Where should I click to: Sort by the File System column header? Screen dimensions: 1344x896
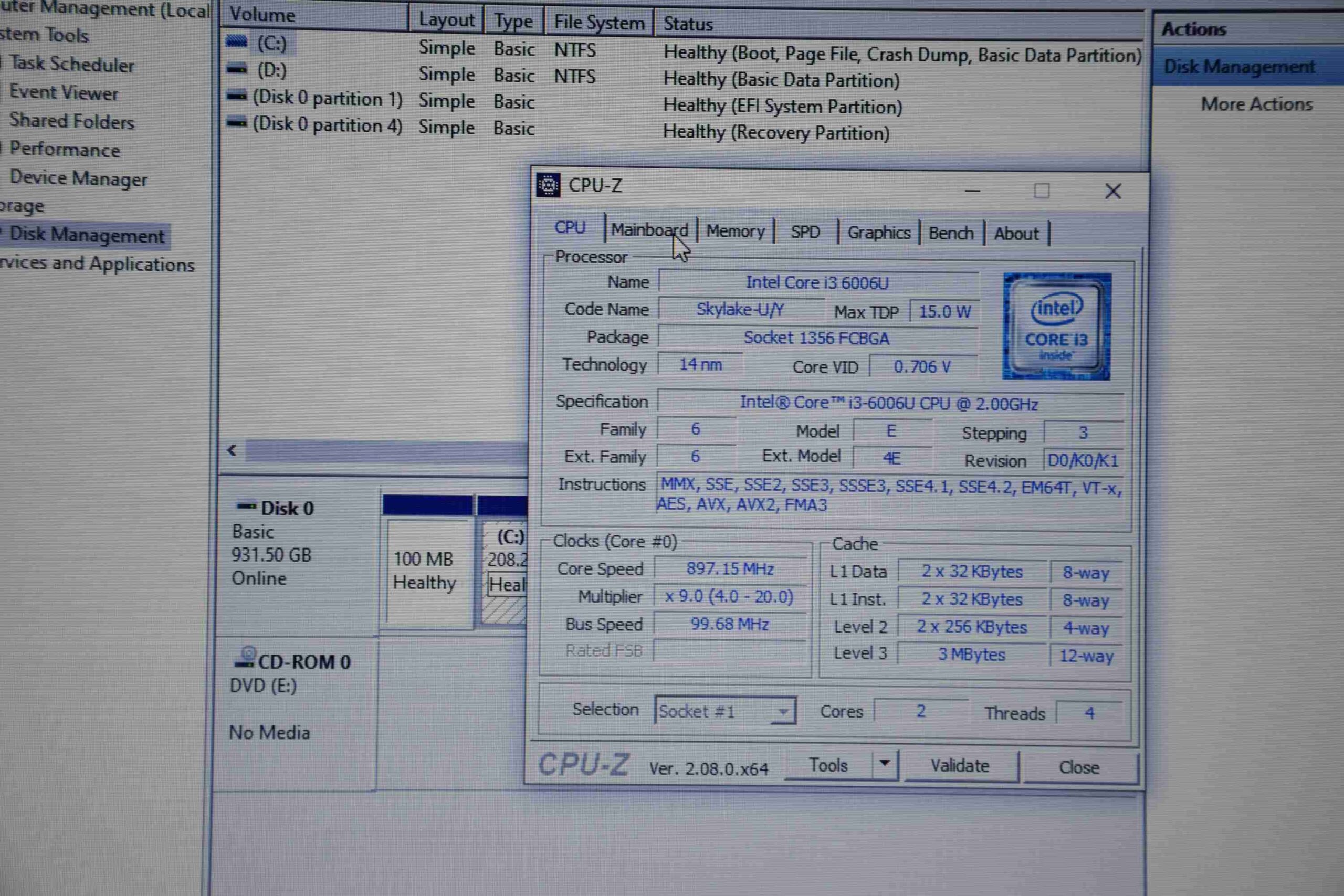tap(599, 23)
